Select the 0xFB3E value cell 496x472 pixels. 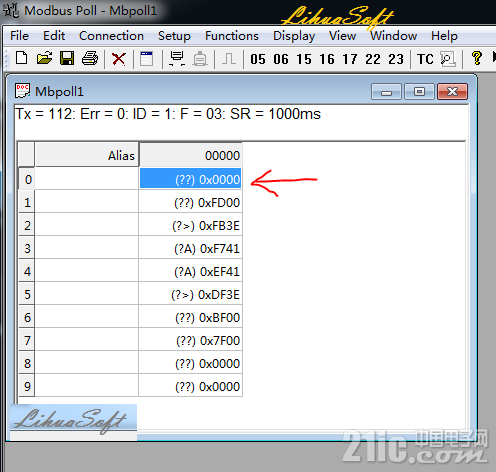[x=191, y=225]
